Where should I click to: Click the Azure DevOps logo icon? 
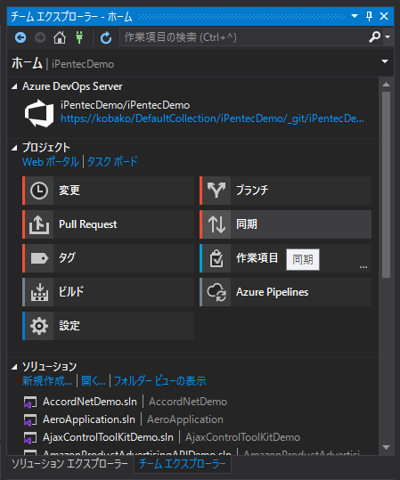click(x=39, y=113)
